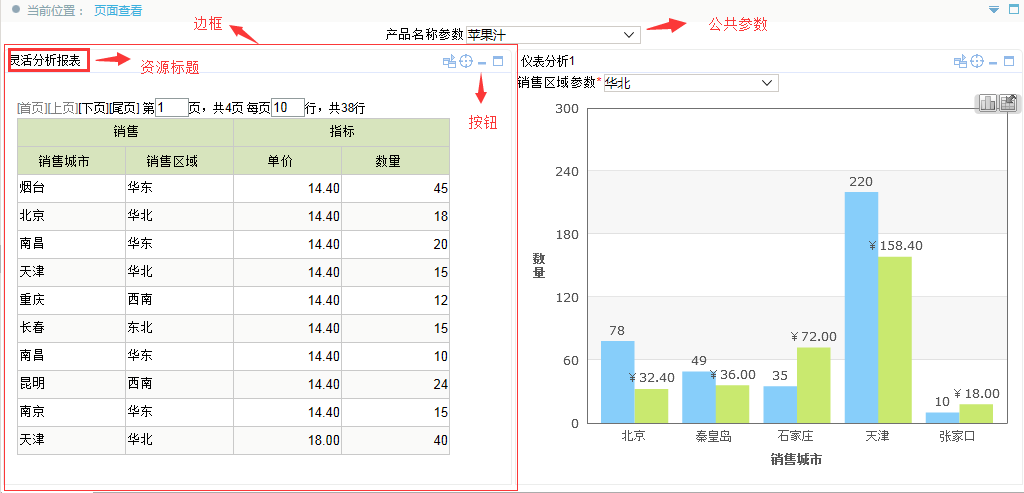Click the blue 78 bar for 北京

pyautogui.click(x=617, y=382)
